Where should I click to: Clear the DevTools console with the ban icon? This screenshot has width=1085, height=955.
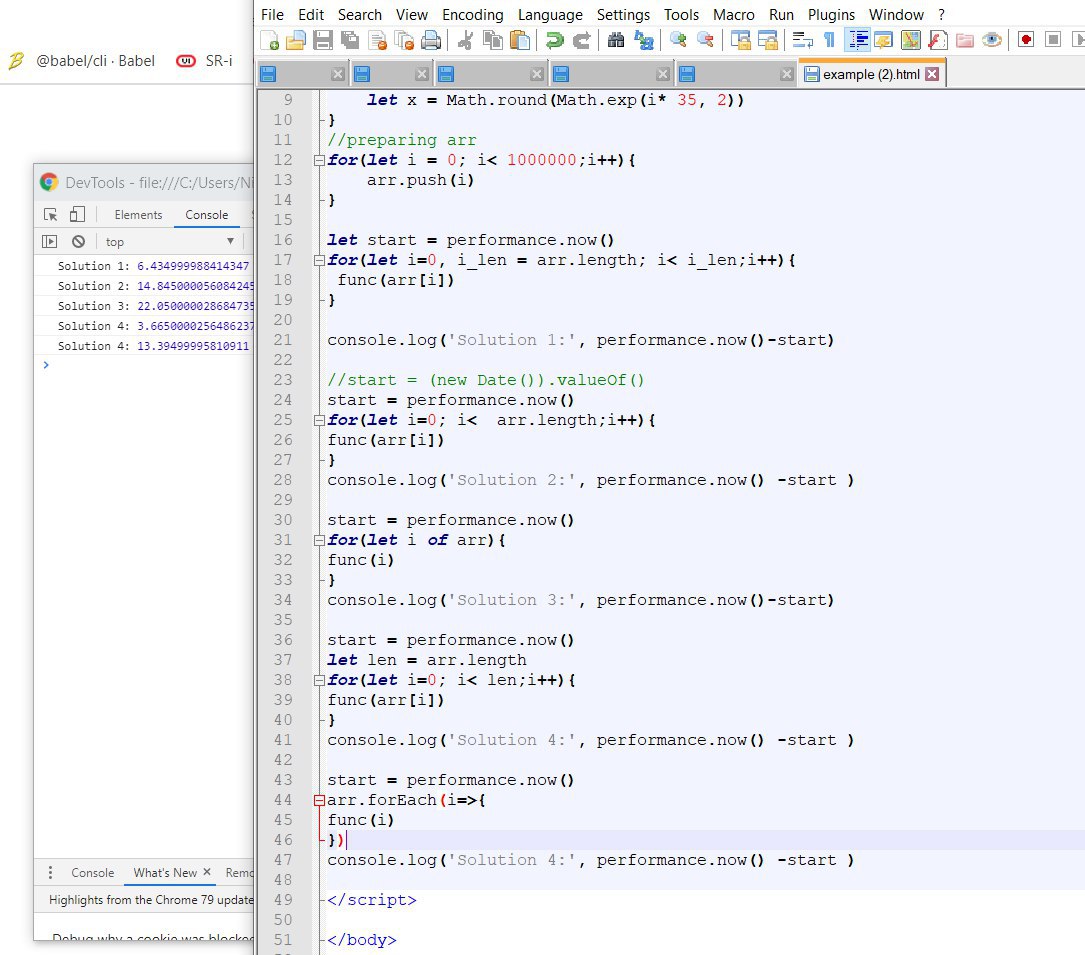pyautogui.click(x=78, y=242)
